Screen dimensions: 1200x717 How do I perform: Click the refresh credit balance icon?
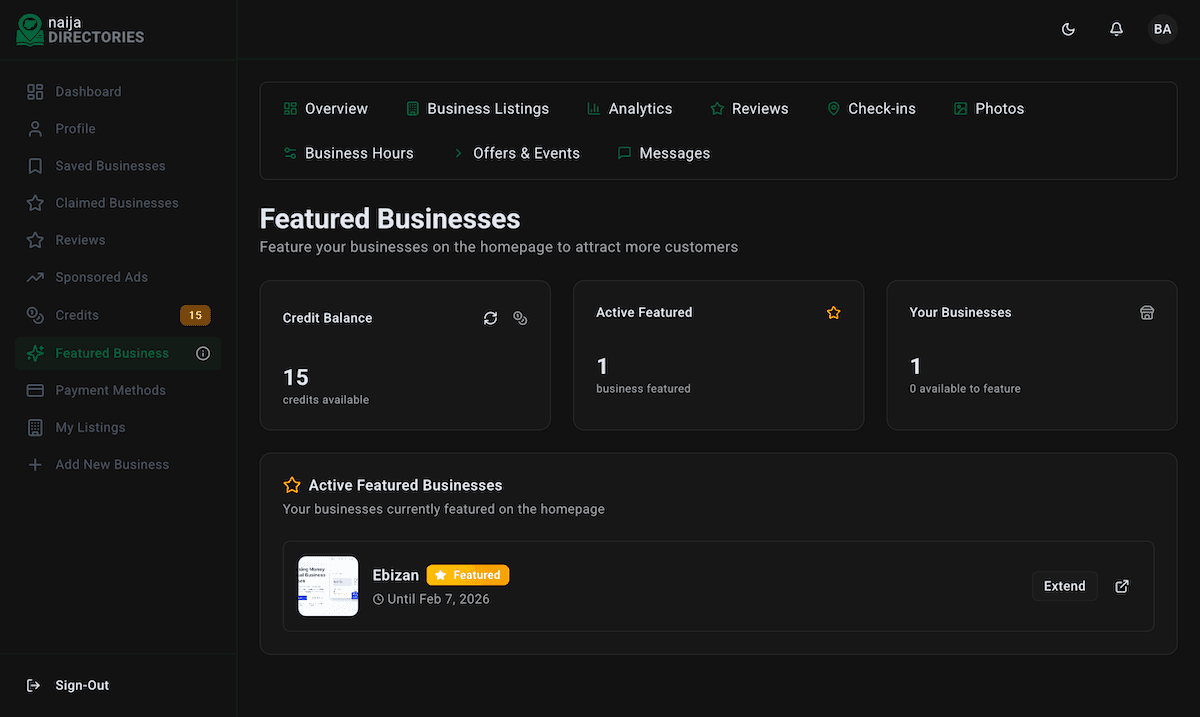pos(490,318)
